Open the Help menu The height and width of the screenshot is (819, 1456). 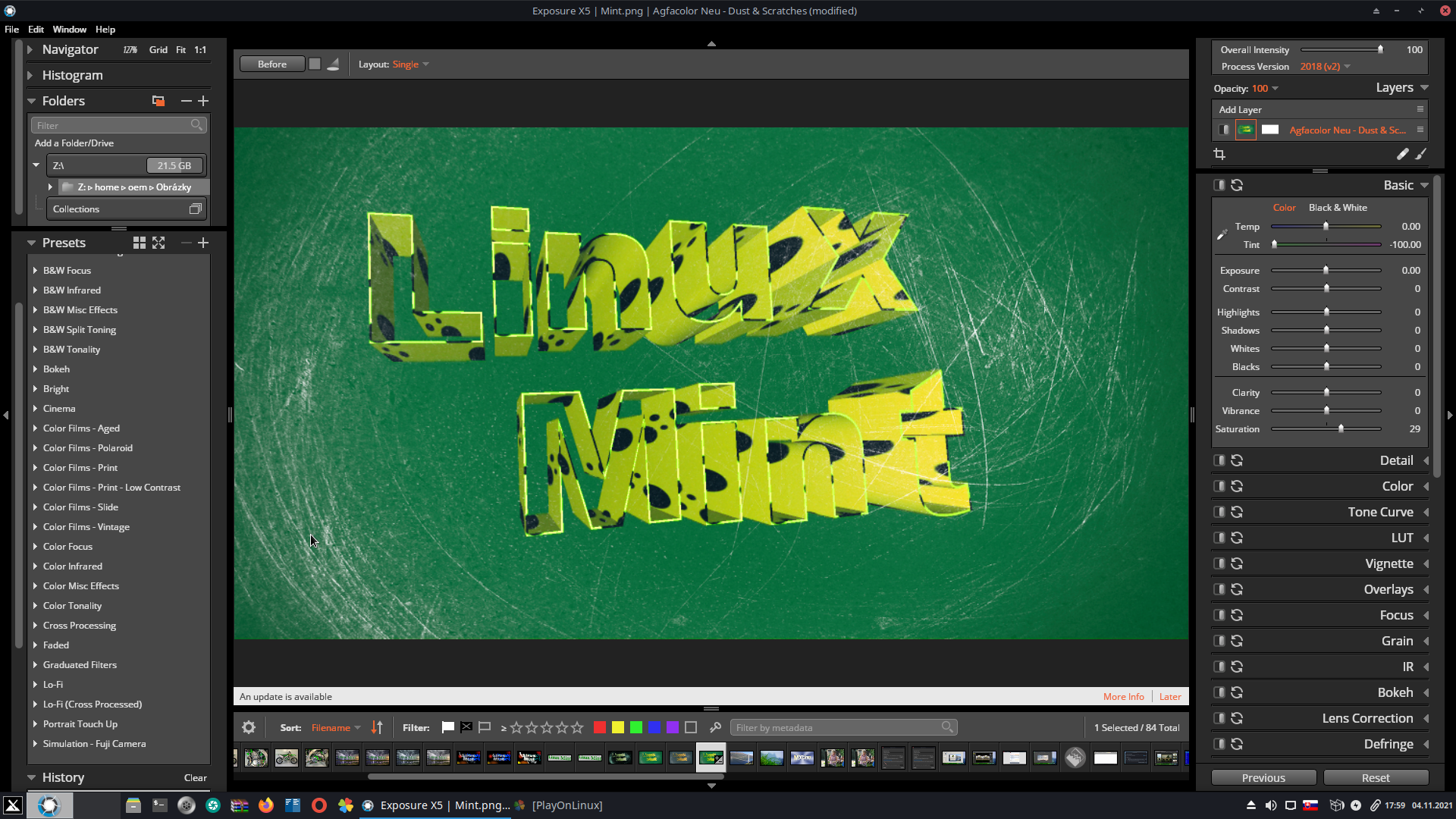[105, 30]
